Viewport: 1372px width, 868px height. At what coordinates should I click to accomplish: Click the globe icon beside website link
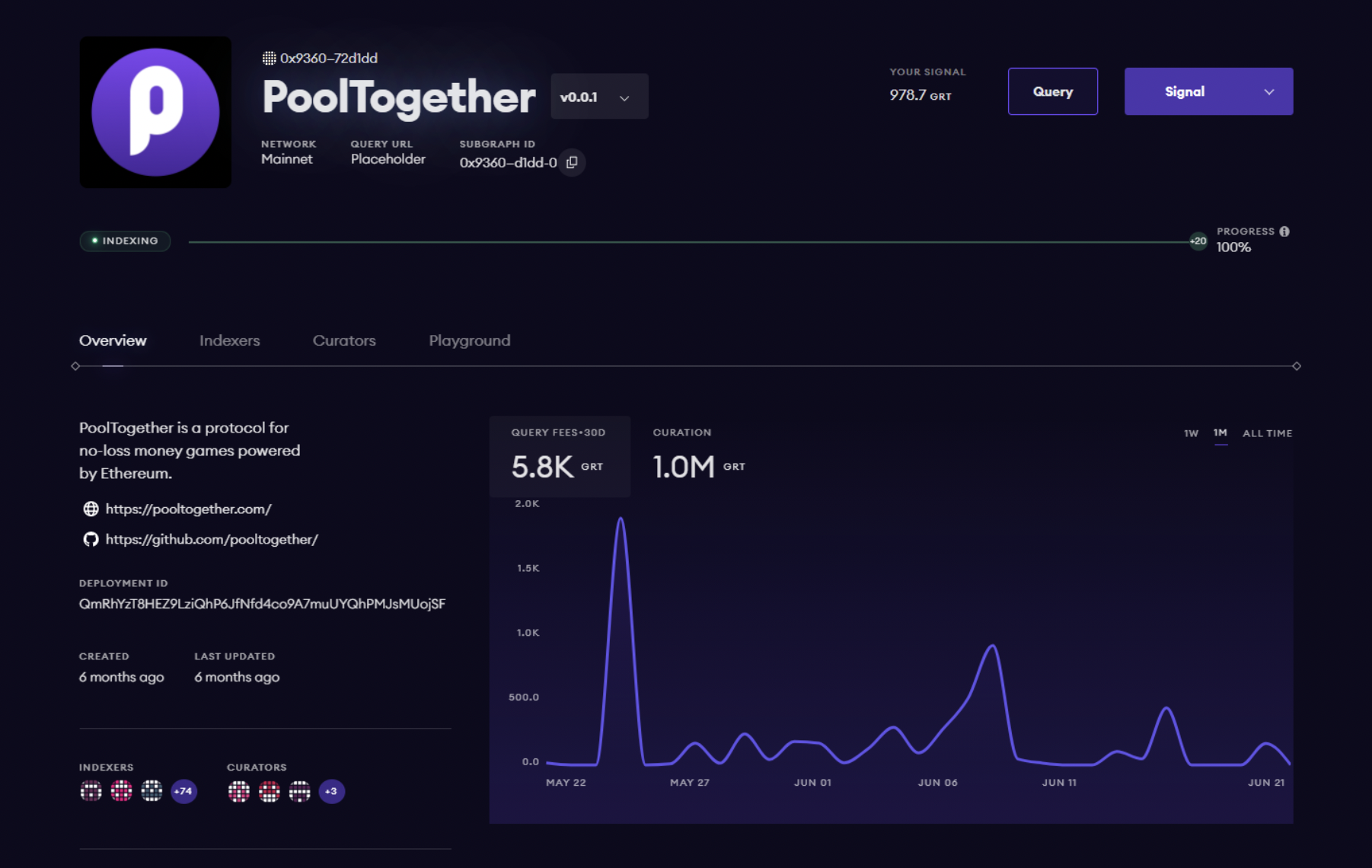point(91,509)
